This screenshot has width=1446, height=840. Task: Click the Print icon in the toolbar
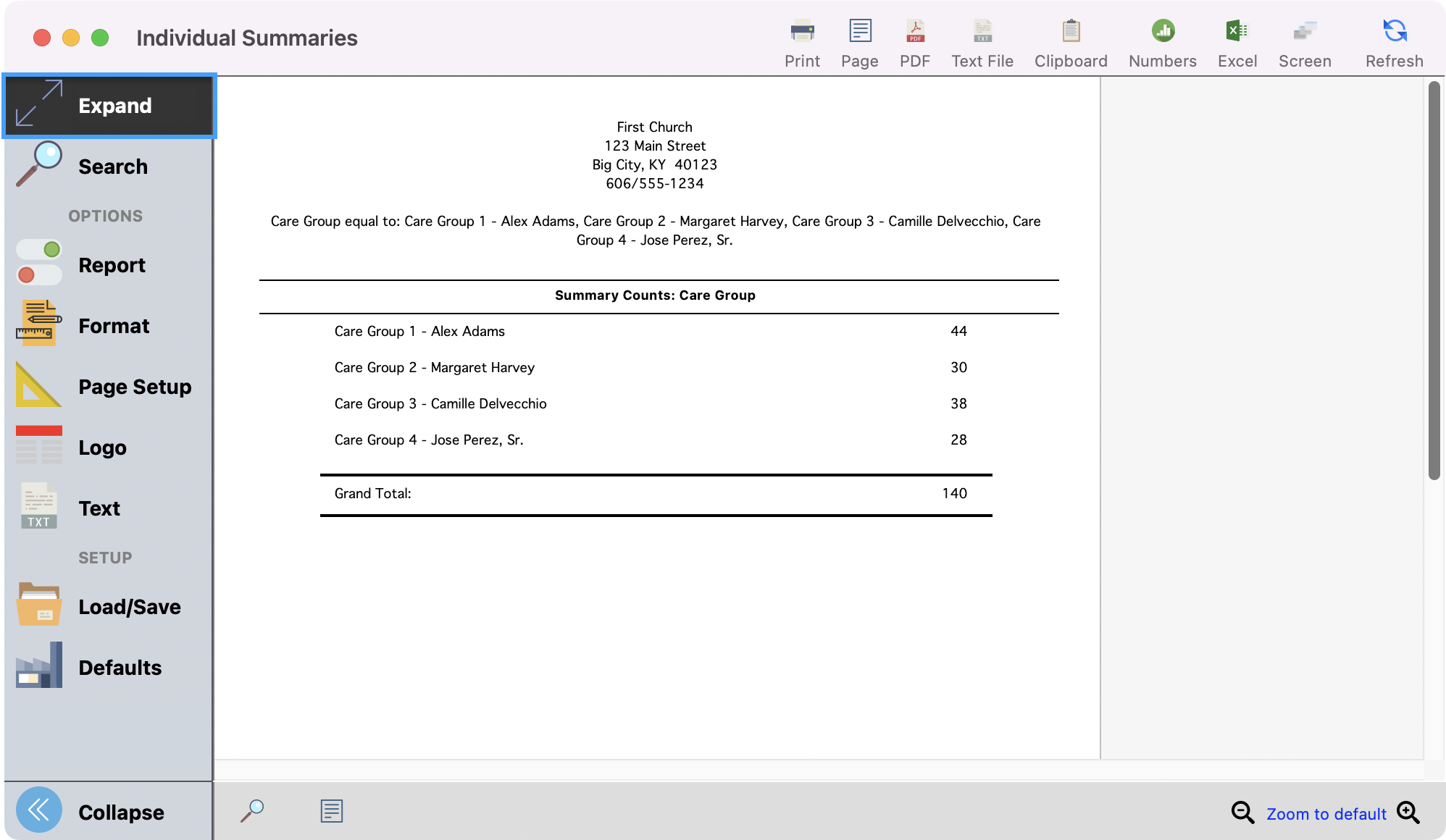tap(801, 40)
